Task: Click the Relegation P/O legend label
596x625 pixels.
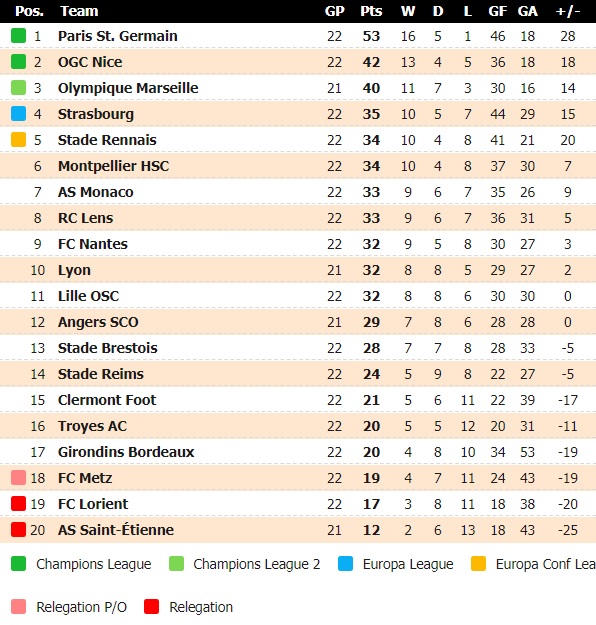Action: click(x=81, y=607)
